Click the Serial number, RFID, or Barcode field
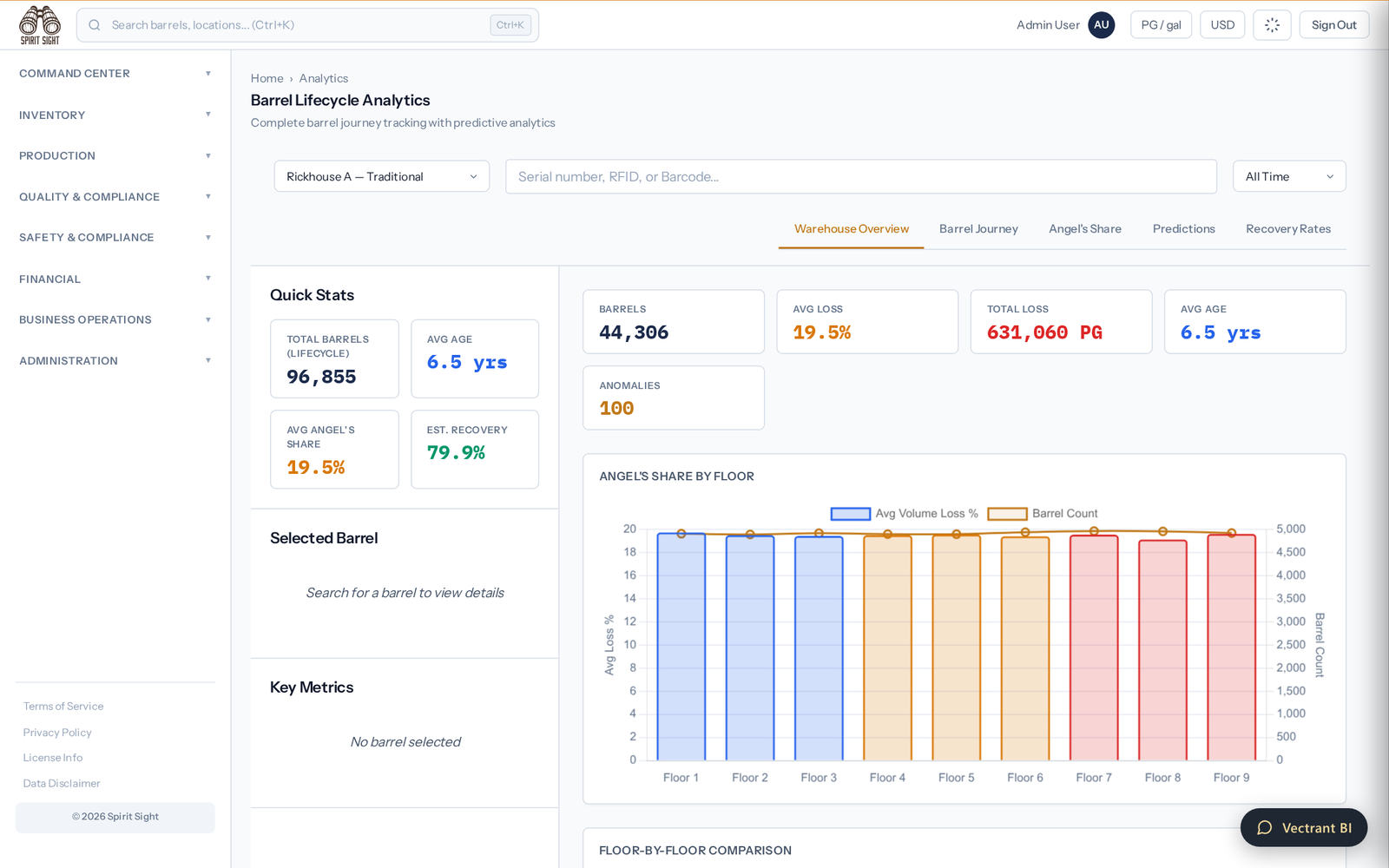 tap(861, 176)
